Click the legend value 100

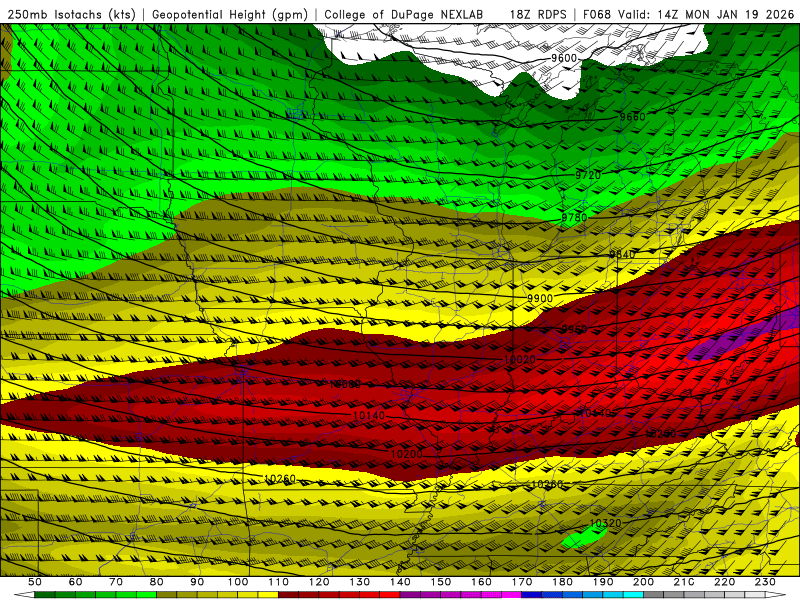[x=238, y=582]
